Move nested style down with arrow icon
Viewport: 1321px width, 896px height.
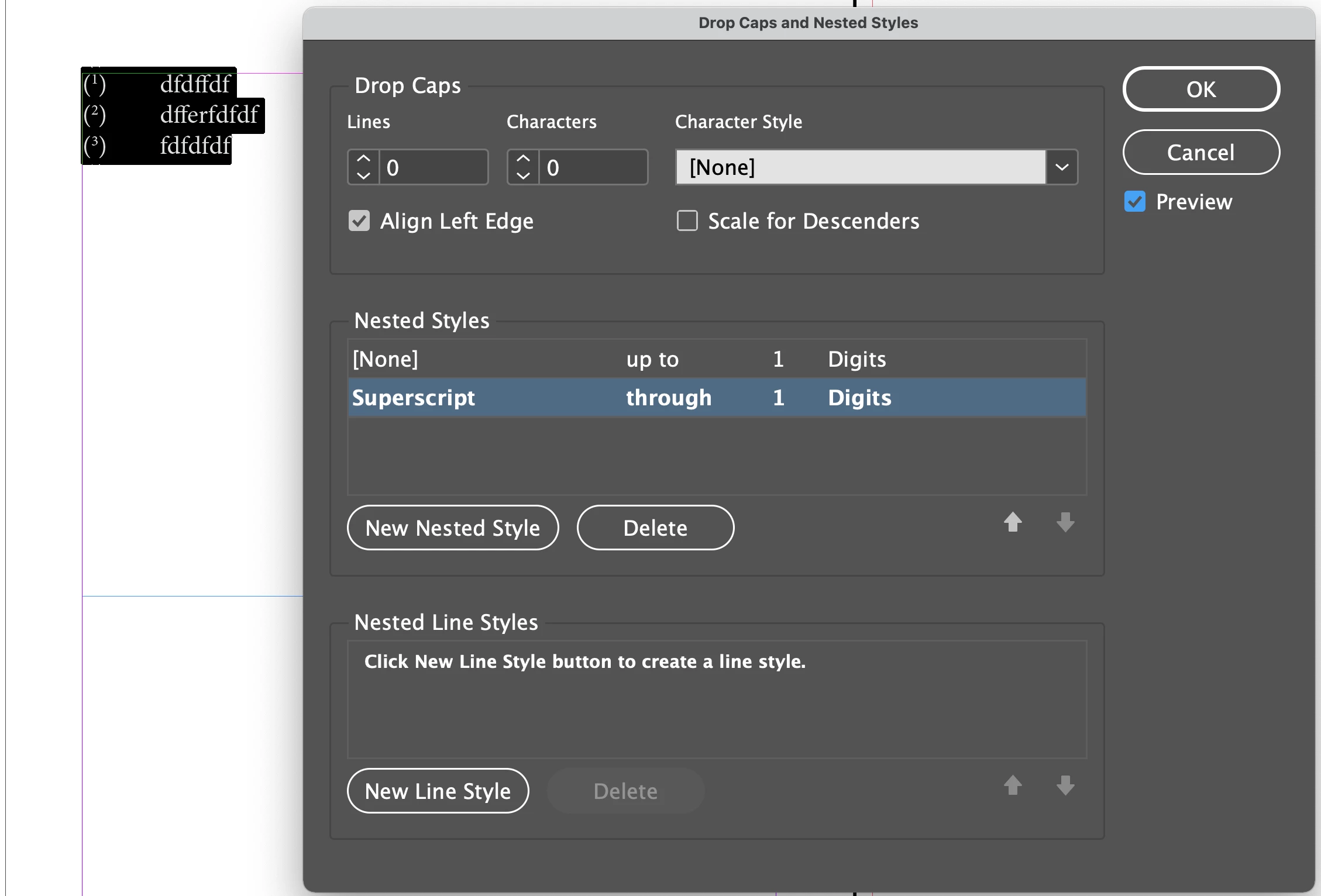(x=1065, y=522)
